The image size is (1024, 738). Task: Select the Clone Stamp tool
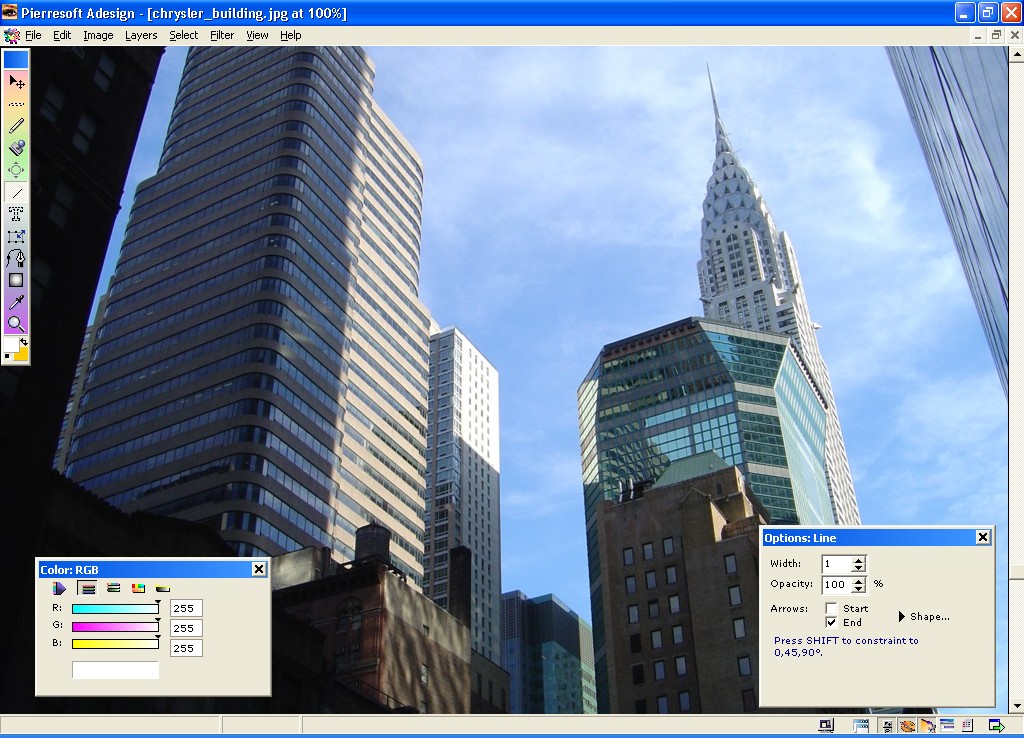(16, 148)
